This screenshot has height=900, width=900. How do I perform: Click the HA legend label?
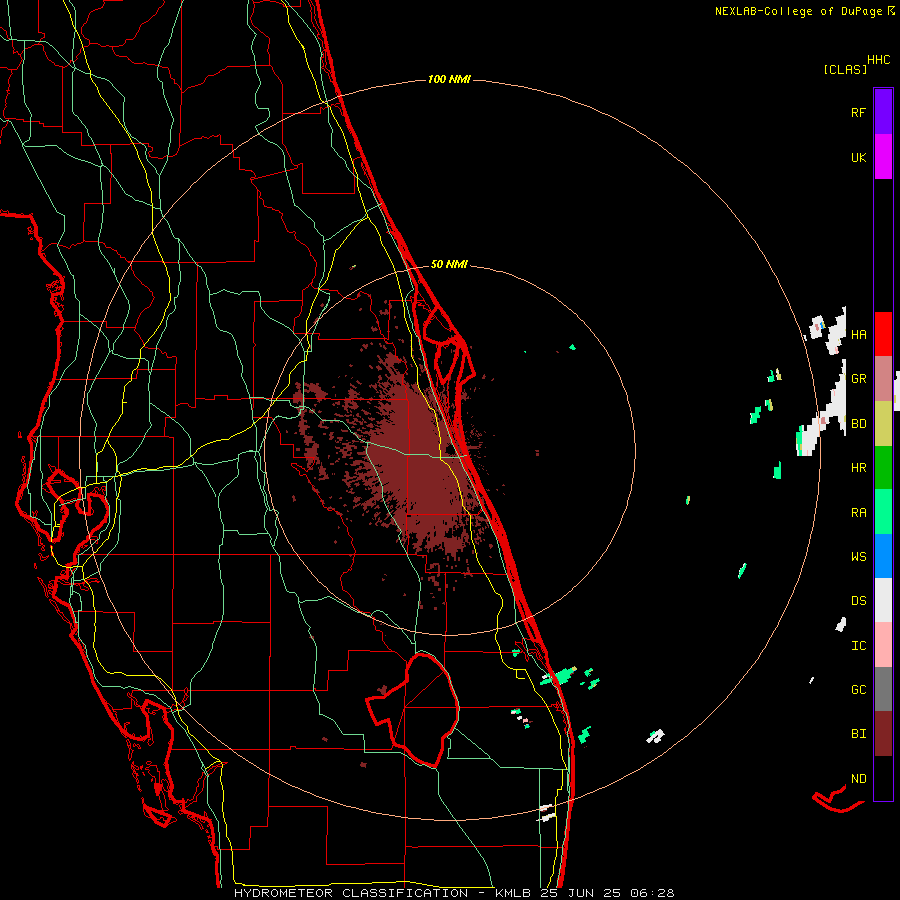pos(858,334)
